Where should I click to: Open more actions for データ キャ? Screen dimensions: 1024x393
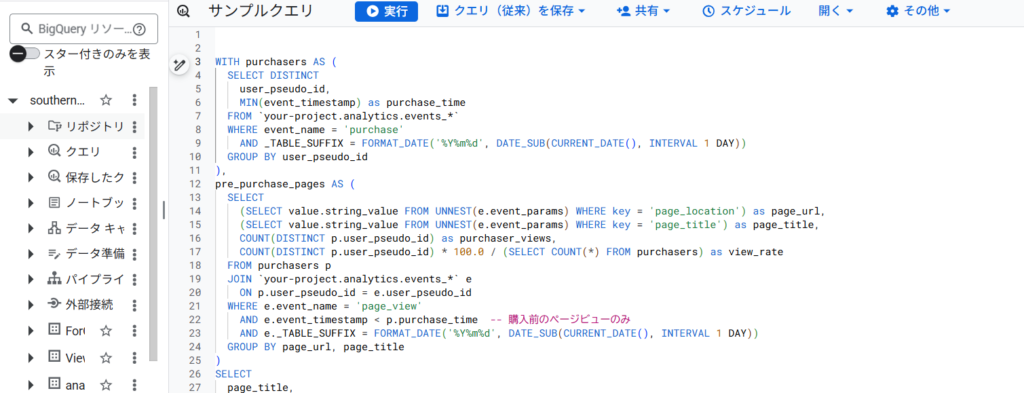click(135, 228)
